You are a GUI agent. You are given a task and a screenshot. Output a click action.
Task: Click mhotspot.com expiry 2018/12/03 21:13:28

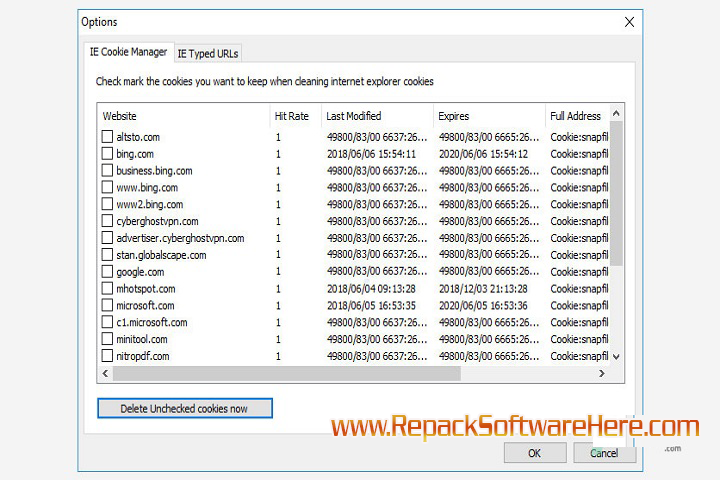coord(483,289)
